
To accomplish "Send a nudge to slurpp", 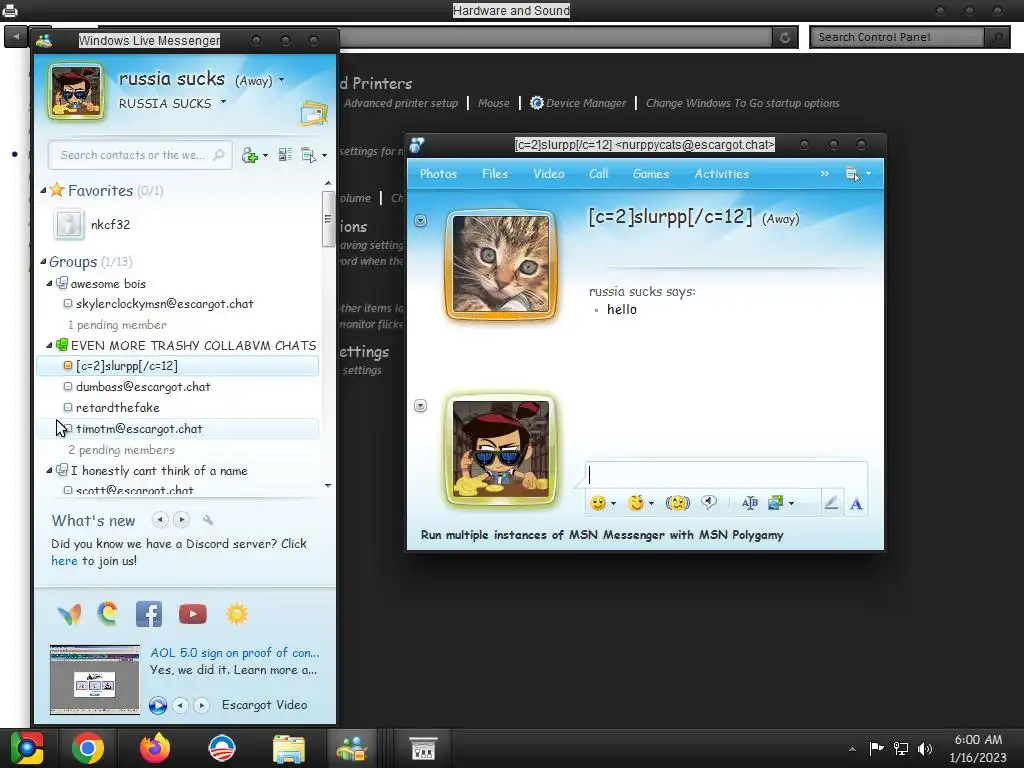I will point(677,502).
